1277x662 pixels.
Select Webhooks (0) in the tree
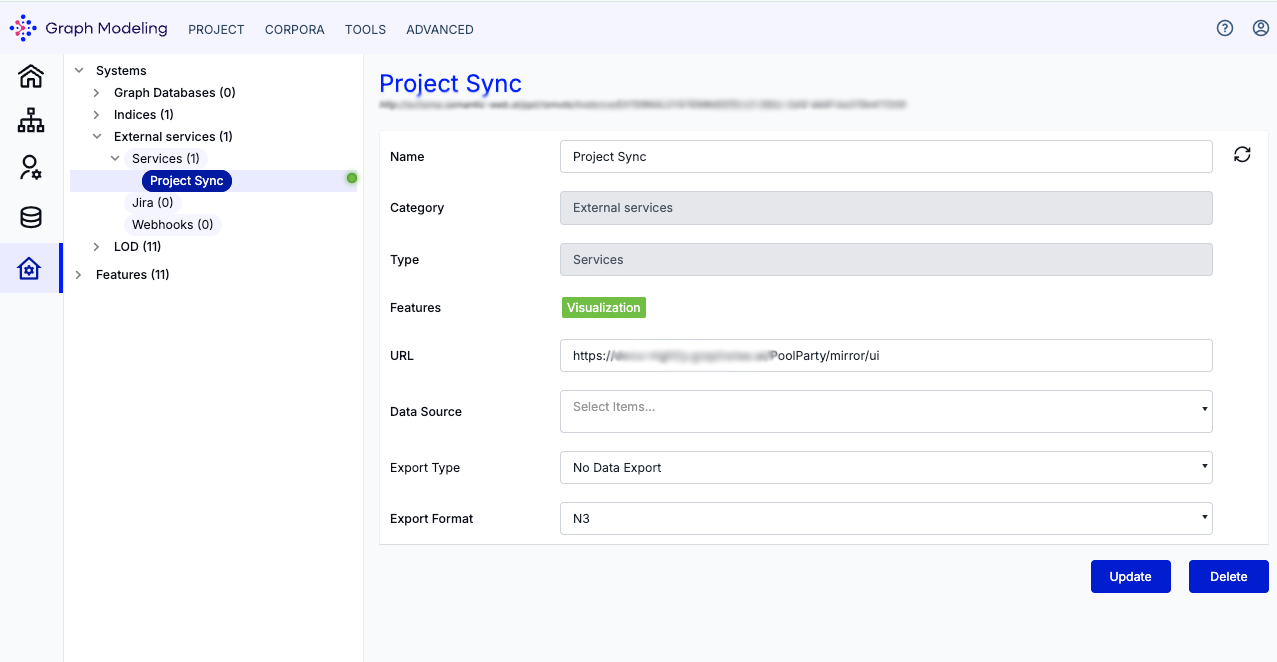(x=172, y=224)
